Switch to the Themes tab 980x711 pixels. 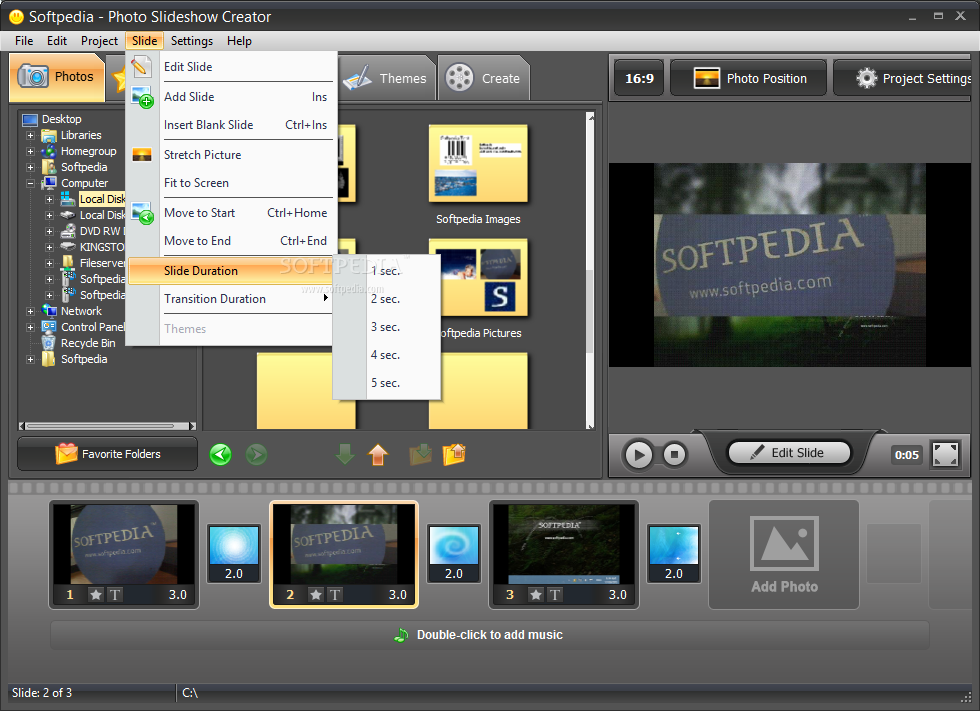click(x=388, y=78)
